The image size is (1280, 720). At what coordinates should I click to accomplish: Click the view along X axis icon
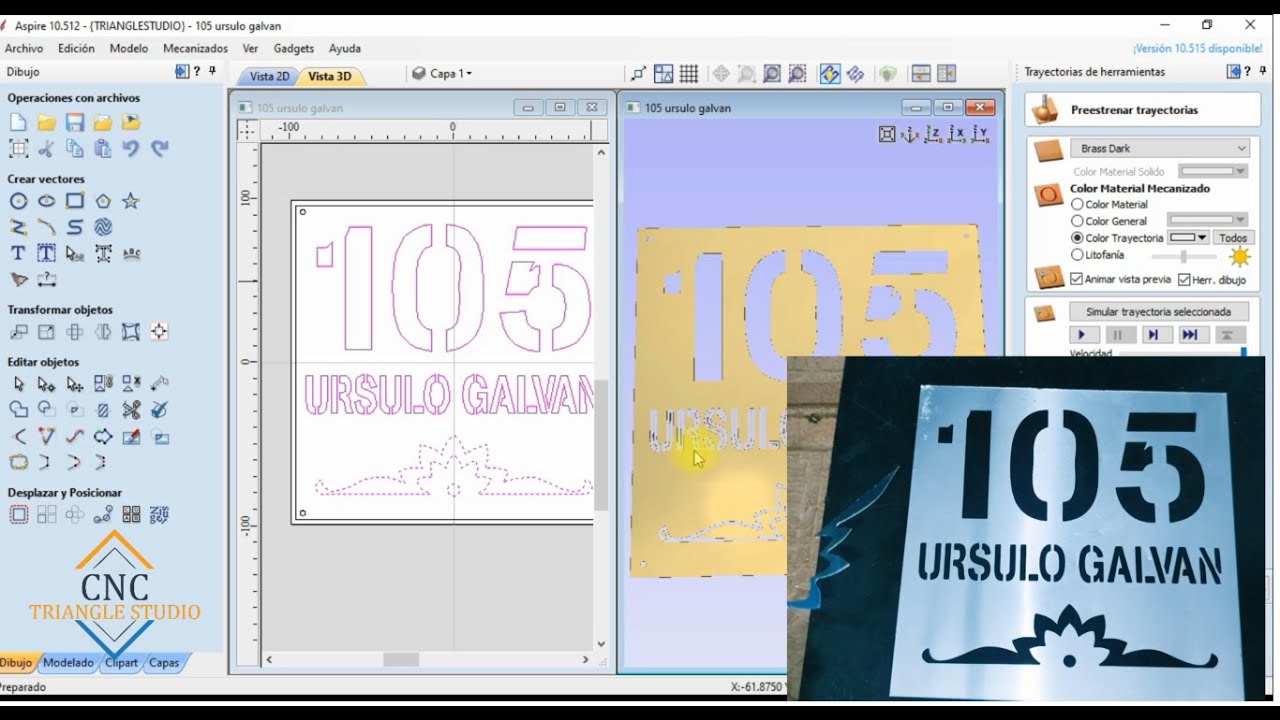[x=957, y=134]
